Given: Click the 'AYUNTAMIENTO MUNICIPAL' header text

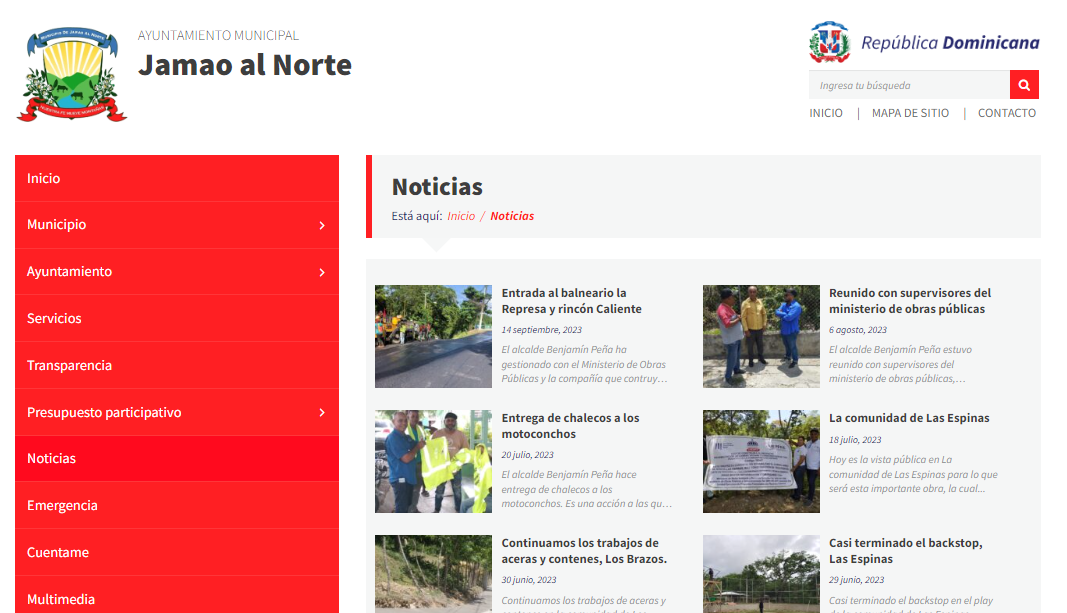Looking at the screenshot, I should click(x=218, y=35).
